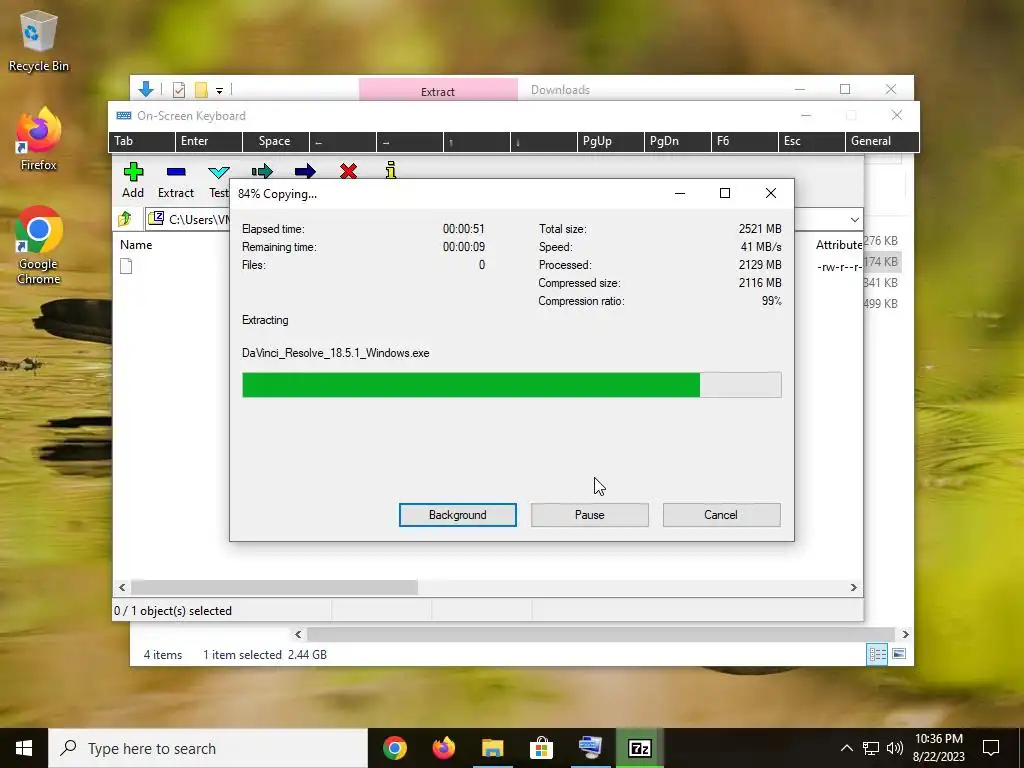Click the 7-Zip horizontal scrollbar thumb

click(274, 587)
